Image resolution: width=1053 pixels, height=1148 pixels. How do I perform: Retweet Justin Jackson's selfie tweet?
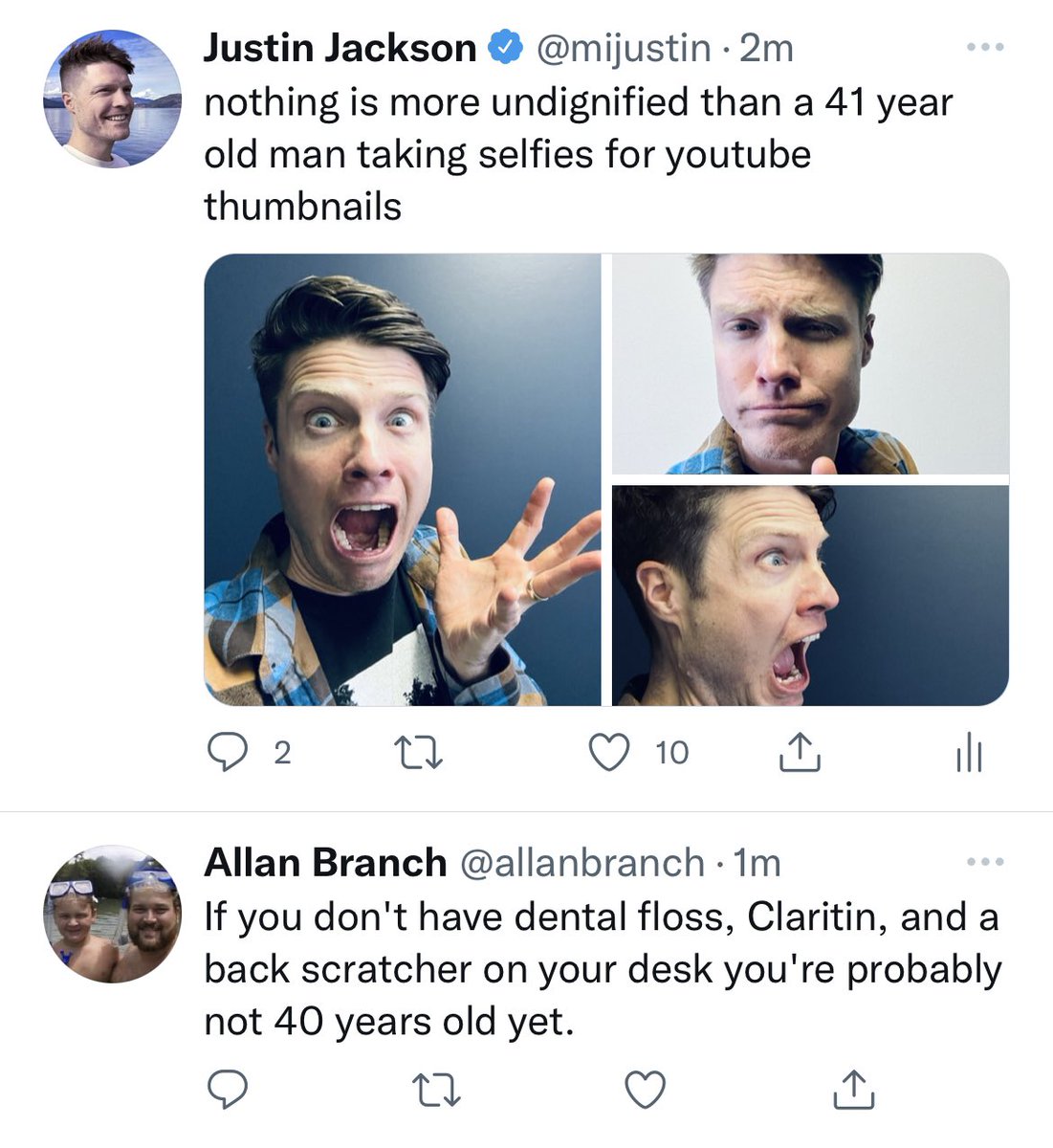point(419,754)
